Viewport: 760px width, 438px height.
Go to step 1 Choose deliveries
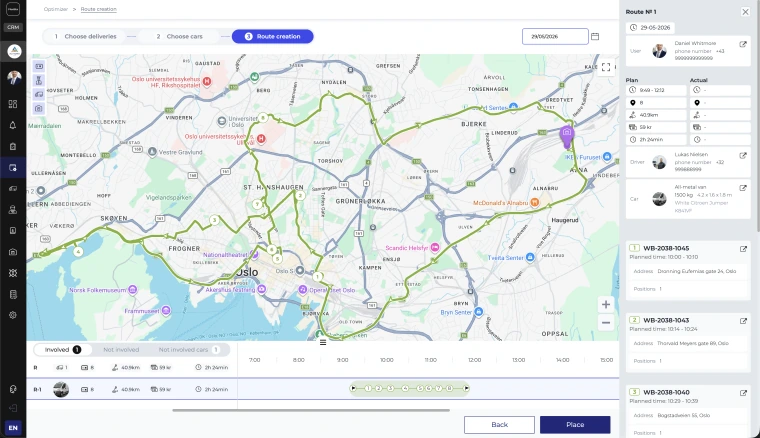pos(85,36)
